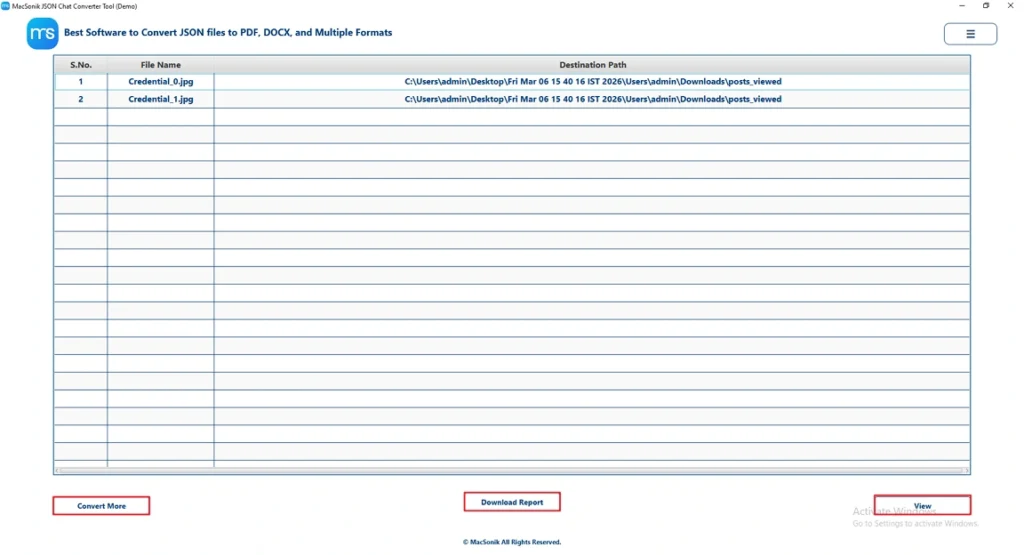Click the destination path of Credential_1.jpg
Image resolution: width=1024 pixels, height=555 pixels.
(x=592, y=99)
